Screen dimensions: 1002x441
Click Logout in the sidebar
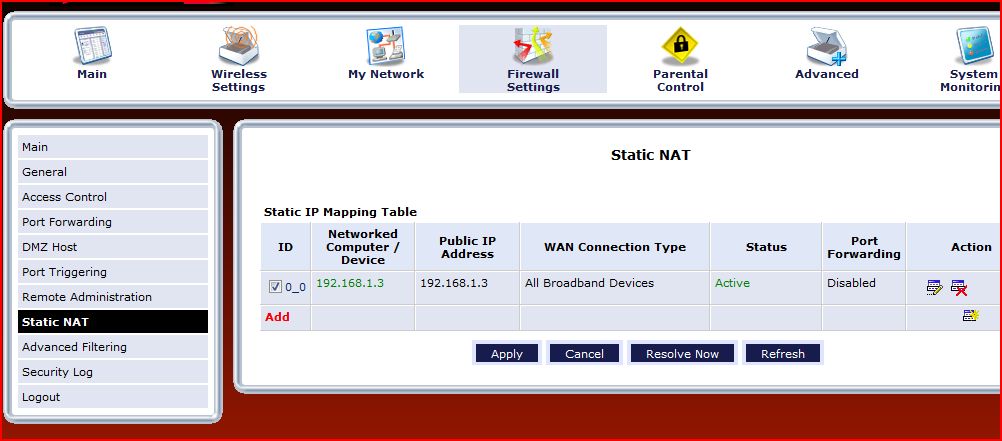113,396
